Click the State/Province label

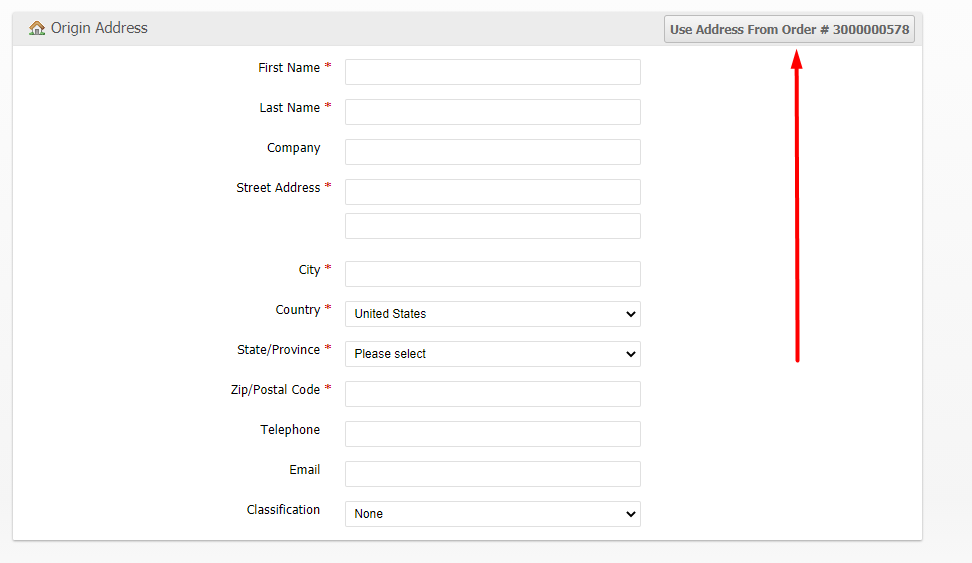(278, 350)
